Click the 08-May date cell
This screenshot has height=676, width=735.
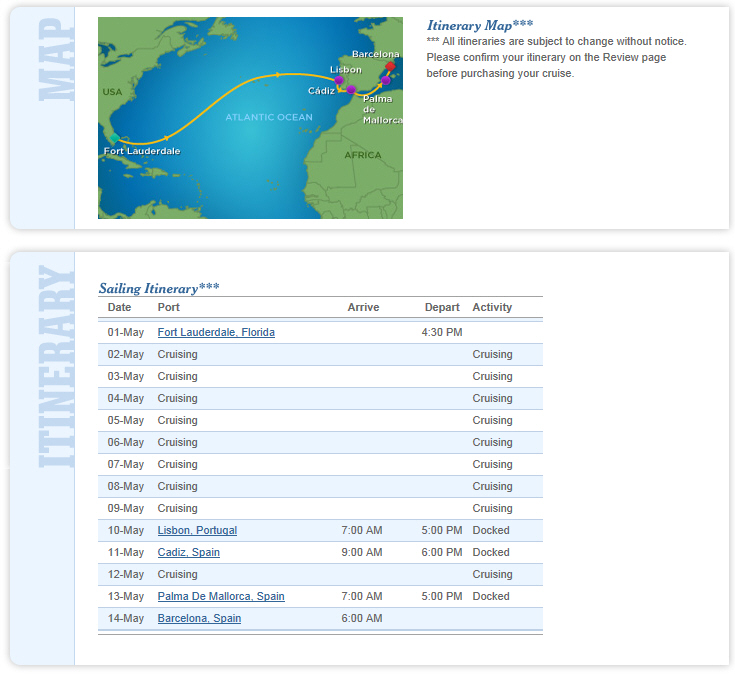pyautogui.click(x=126, y=487)
